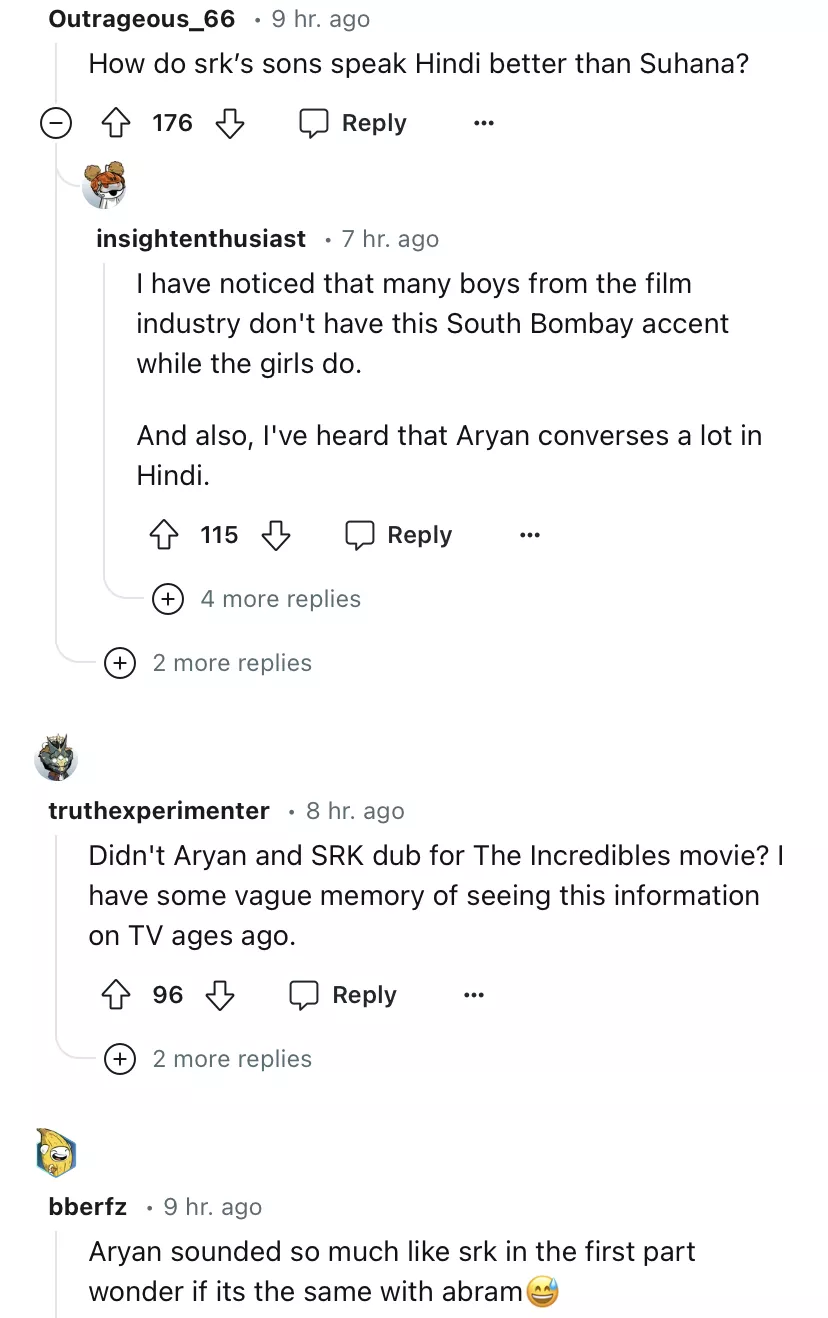Viewport: 828px width, 1318px height.
Task: Downvote Outrageous_66's comment about Hindi
Action: point(230,124)
